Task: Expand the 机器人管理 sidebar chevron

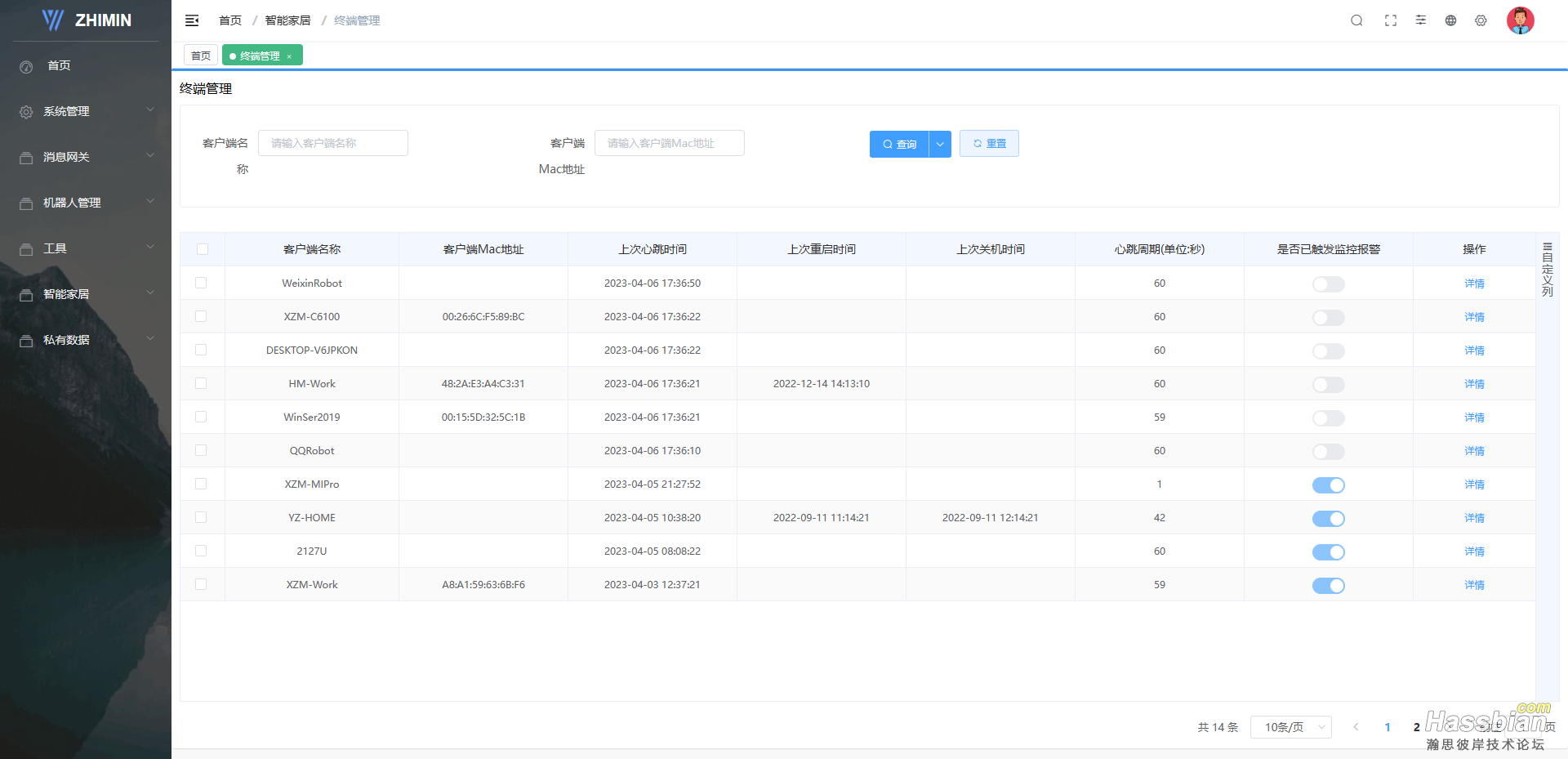Action: [150, 201]
